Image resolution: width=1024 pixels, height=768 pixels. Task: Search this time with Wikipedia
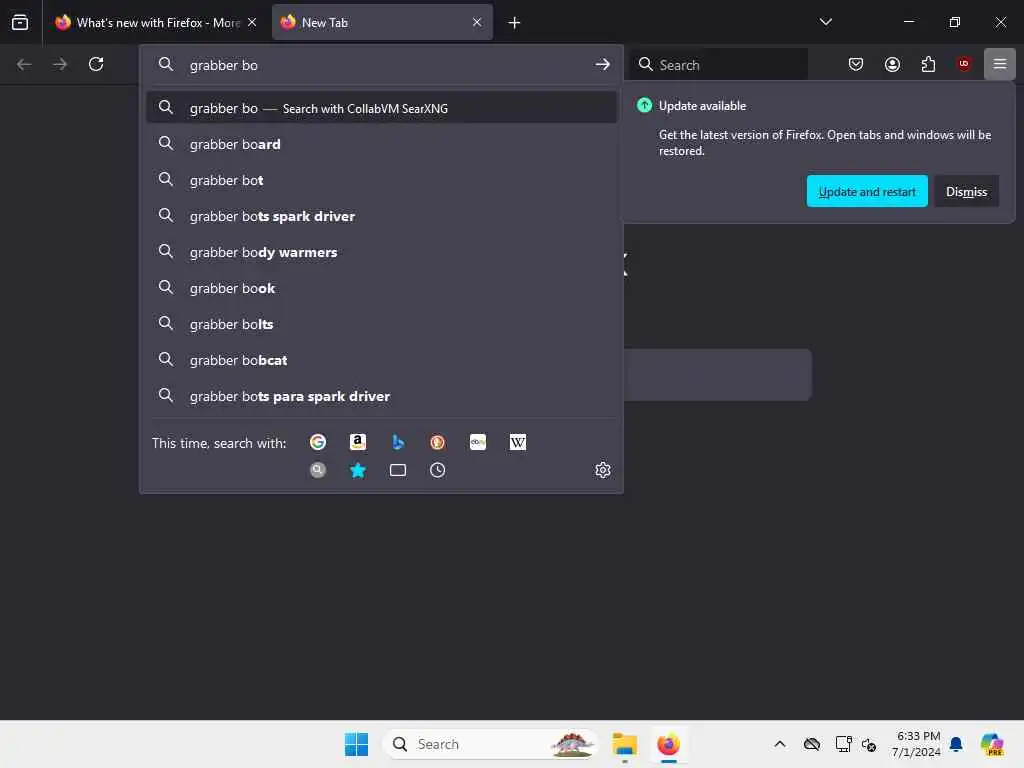coord(517,442)
